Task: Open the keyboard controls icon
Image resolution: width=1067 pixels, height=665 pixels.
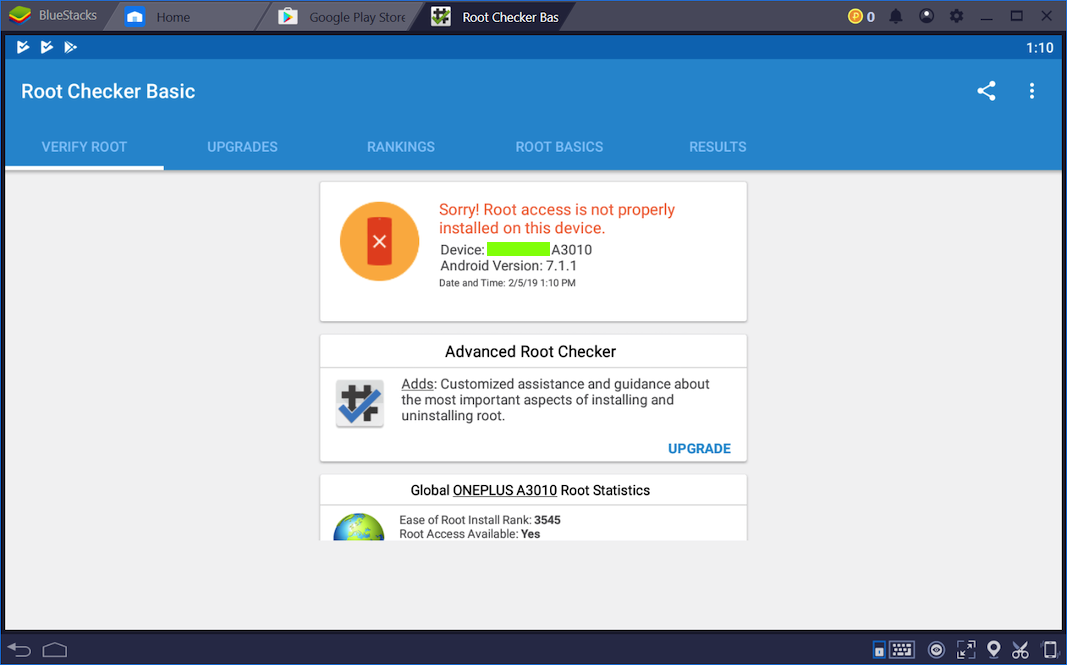Action: click(x=902, y=650)
